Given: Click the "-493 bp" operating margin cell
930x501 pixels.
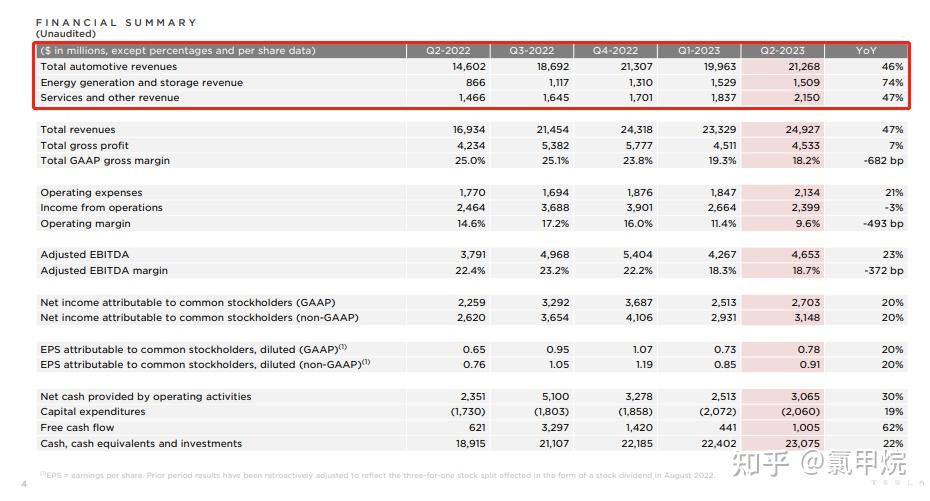Looking at the screenshot, I should (x=884, y=224).
